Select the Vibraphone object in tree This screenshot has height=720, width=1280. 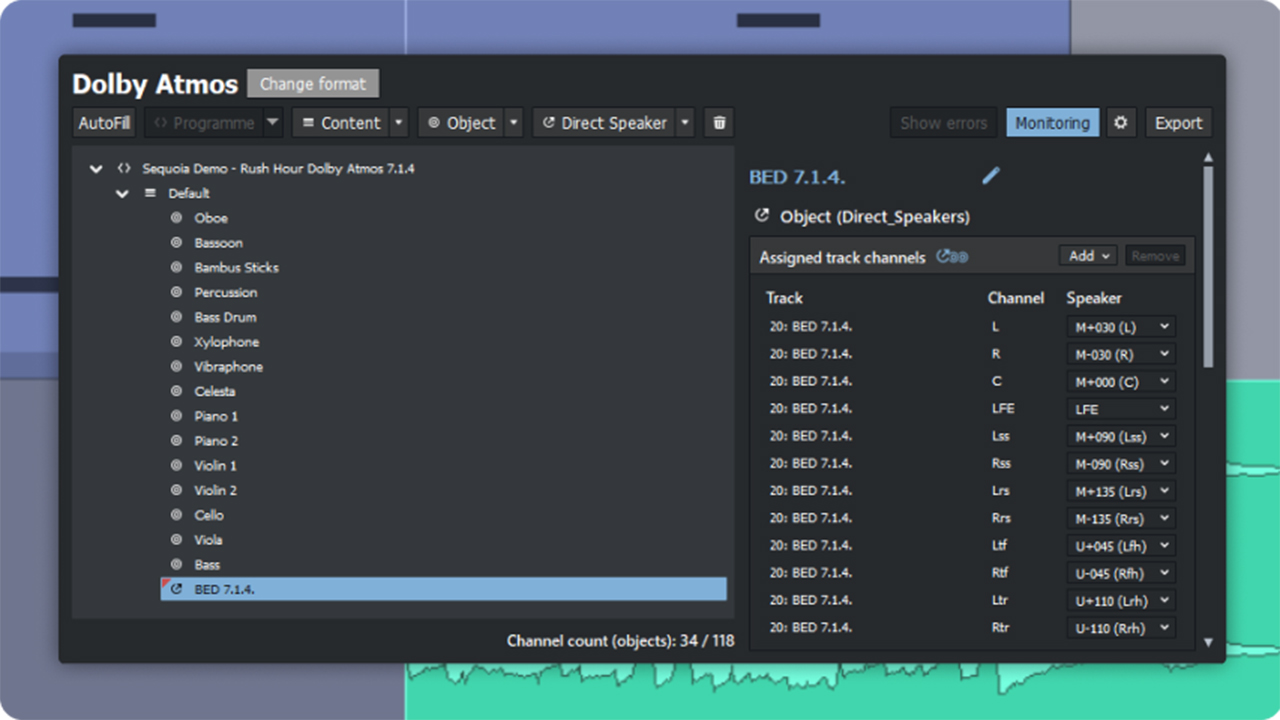[229, 366]
